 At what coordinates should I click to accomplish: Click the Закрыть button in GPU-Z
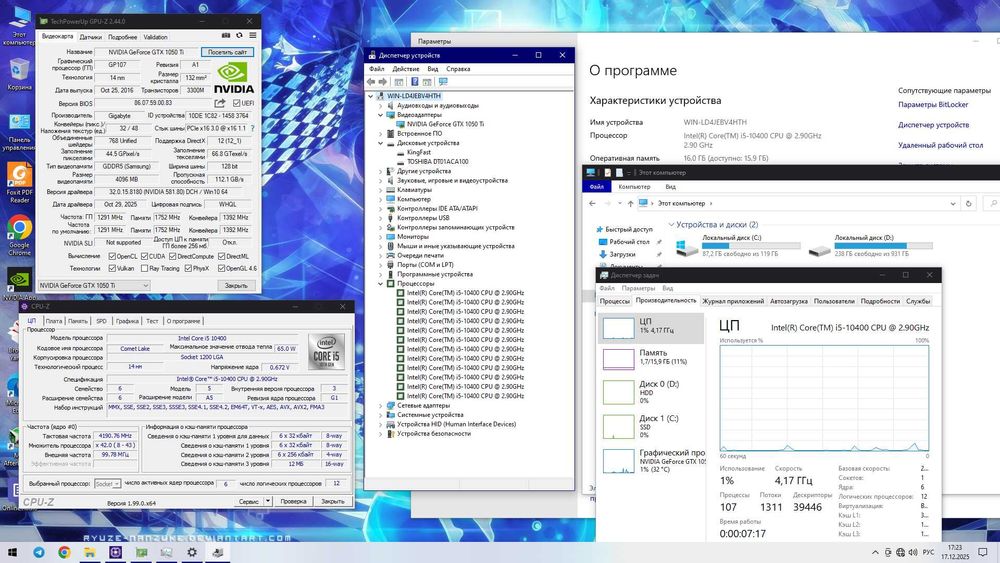point(236,286)
